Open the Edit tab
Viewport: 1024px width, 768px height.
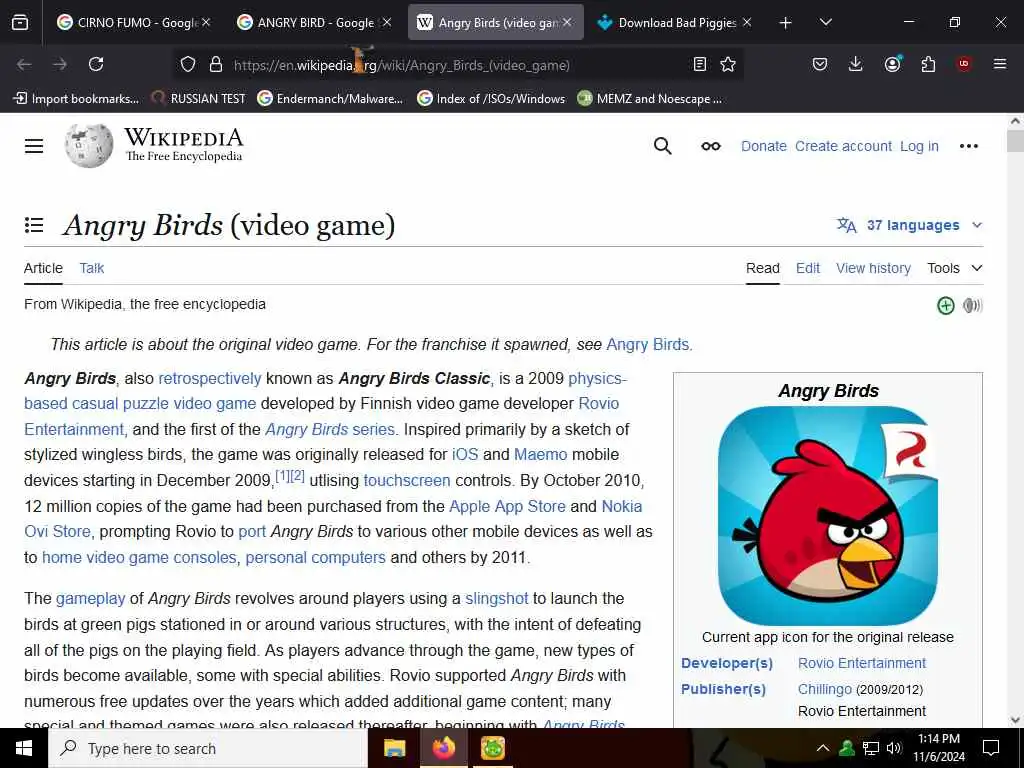[x=807, y=268]
